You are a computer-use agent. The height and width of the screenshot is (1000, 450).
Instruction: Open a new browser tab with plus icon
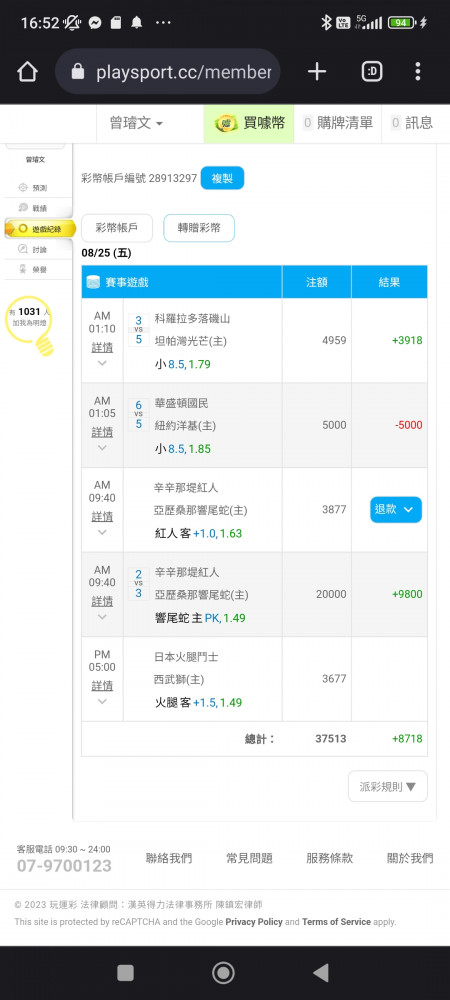tap(317, 72)
